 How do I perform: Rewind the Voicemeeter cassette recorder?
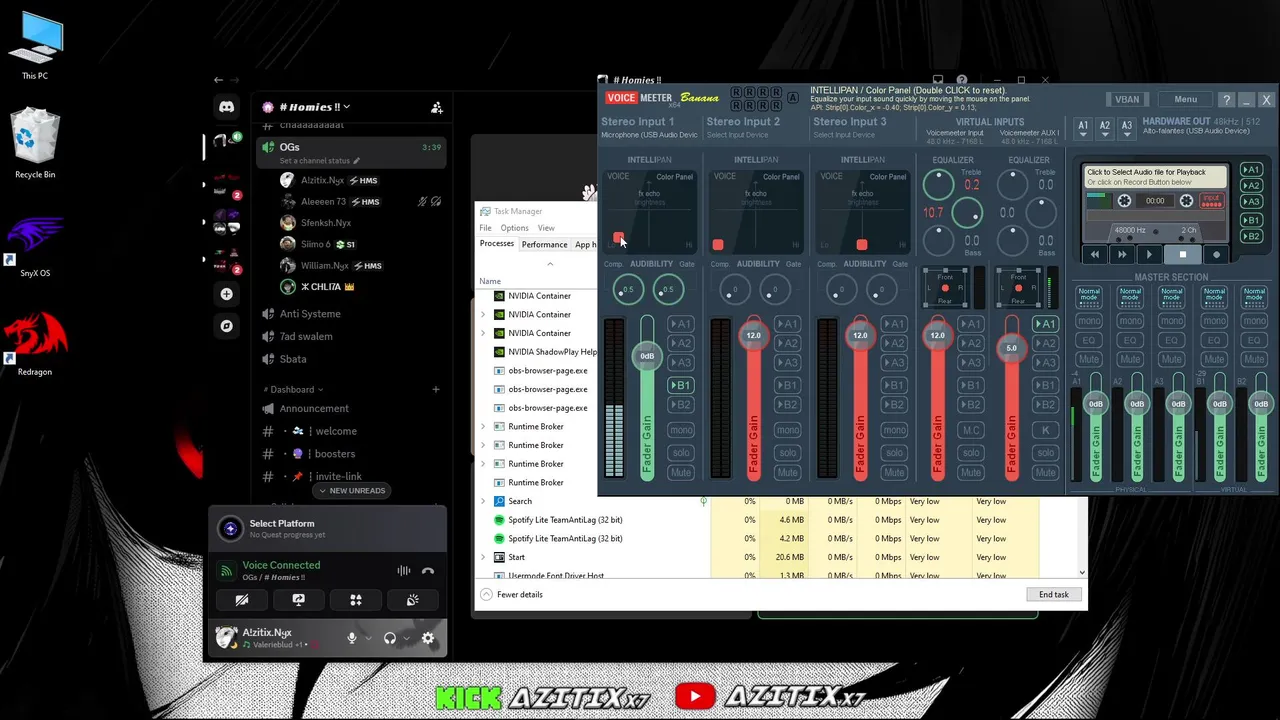tap(1095, 254)
